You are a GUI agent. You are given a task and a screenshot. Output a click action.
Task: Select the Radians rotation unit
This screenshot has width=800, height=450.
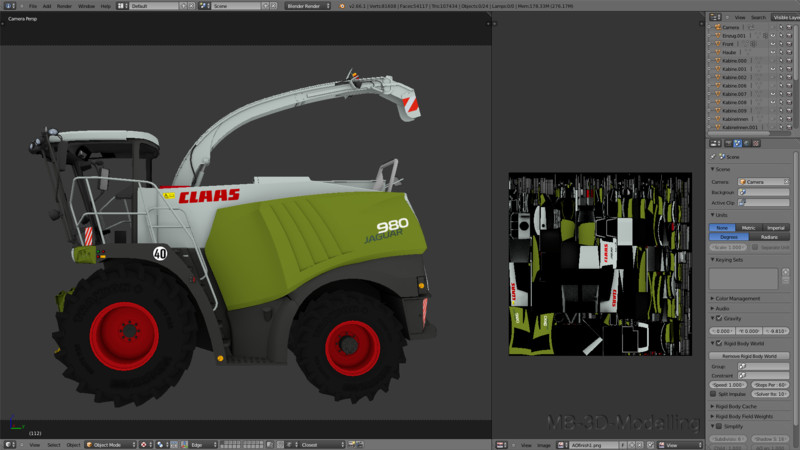(x=769, y=237)
